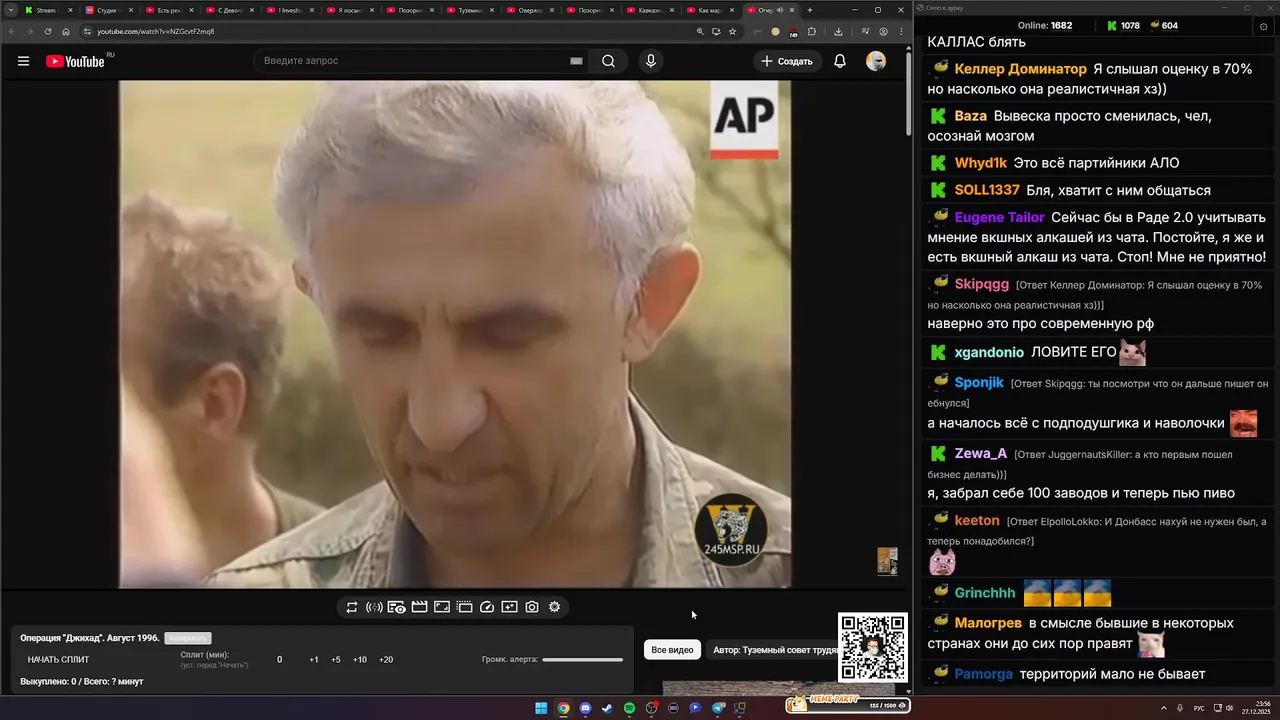Click the address bar URL
1280x720 pixels.
coord(155,31)
